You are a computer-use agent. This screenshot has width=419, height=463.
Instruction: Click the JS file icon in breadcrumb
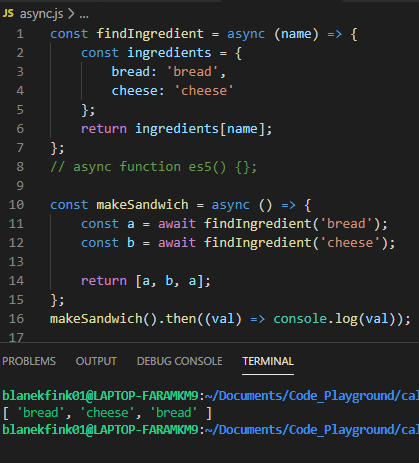[8, 13]
